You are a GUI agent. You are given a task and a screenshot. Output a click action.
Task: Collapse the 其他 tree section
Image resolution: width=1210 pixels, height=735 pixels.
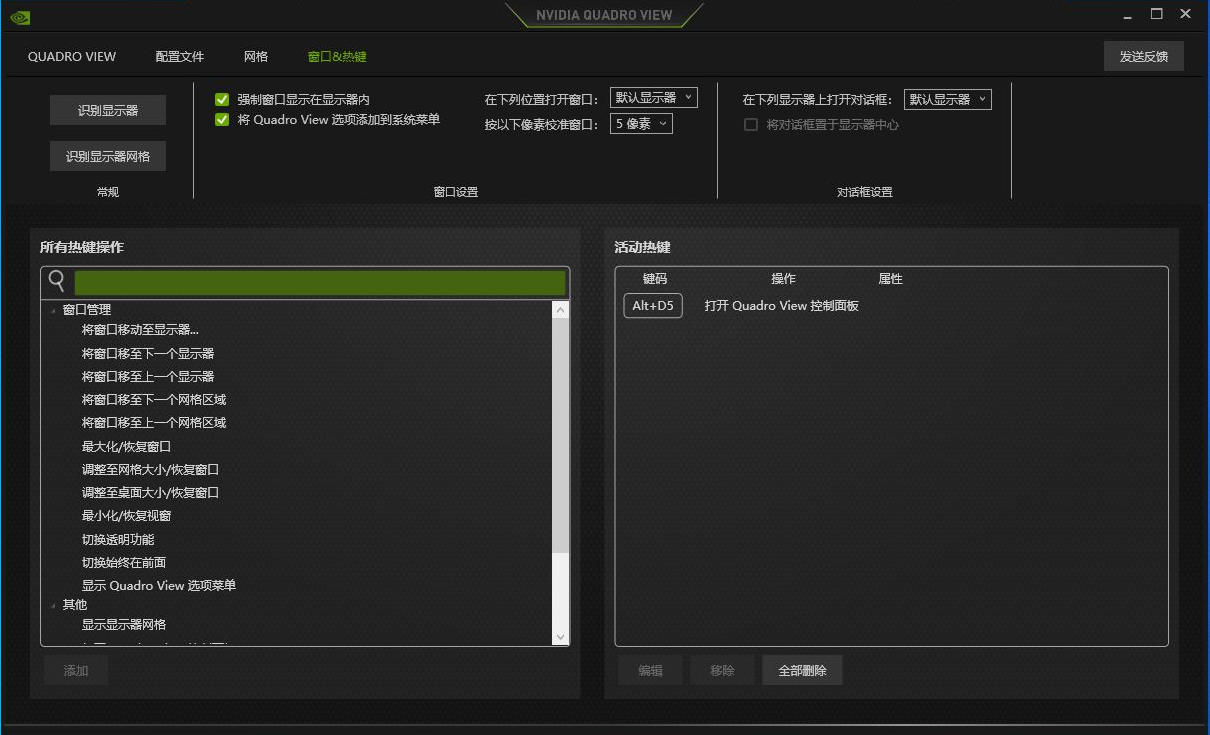[x=54, y=604]
